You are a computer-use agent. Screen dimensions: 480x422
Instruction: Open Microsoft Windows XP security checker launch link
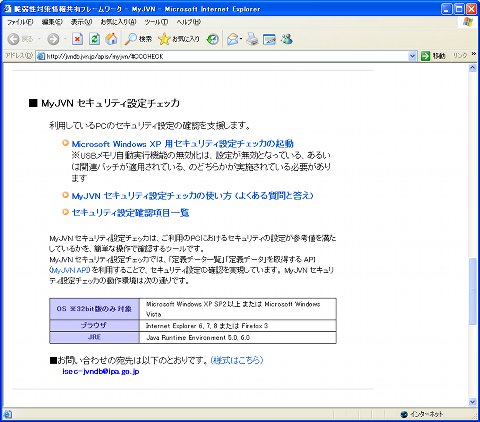coord(183,144)
